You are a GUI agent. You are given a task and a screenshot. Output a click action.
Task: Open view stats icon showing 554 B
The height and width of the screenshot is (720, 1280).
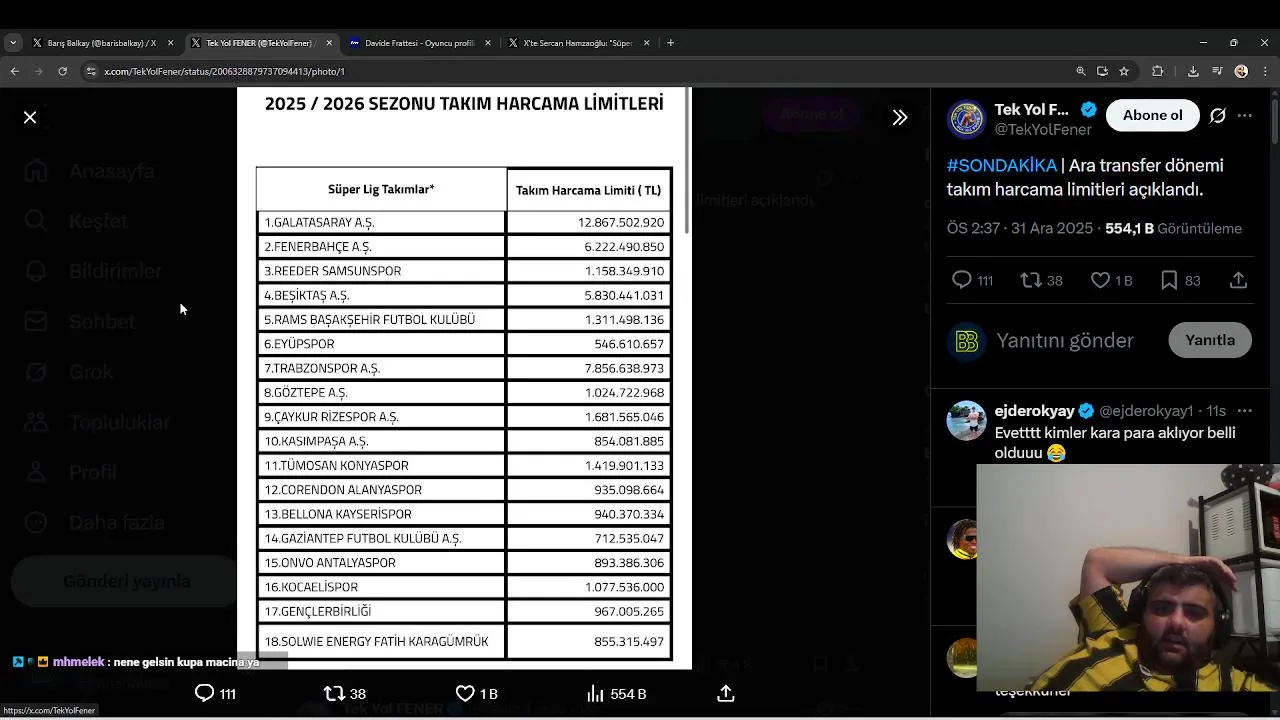(x=595, y=693)
